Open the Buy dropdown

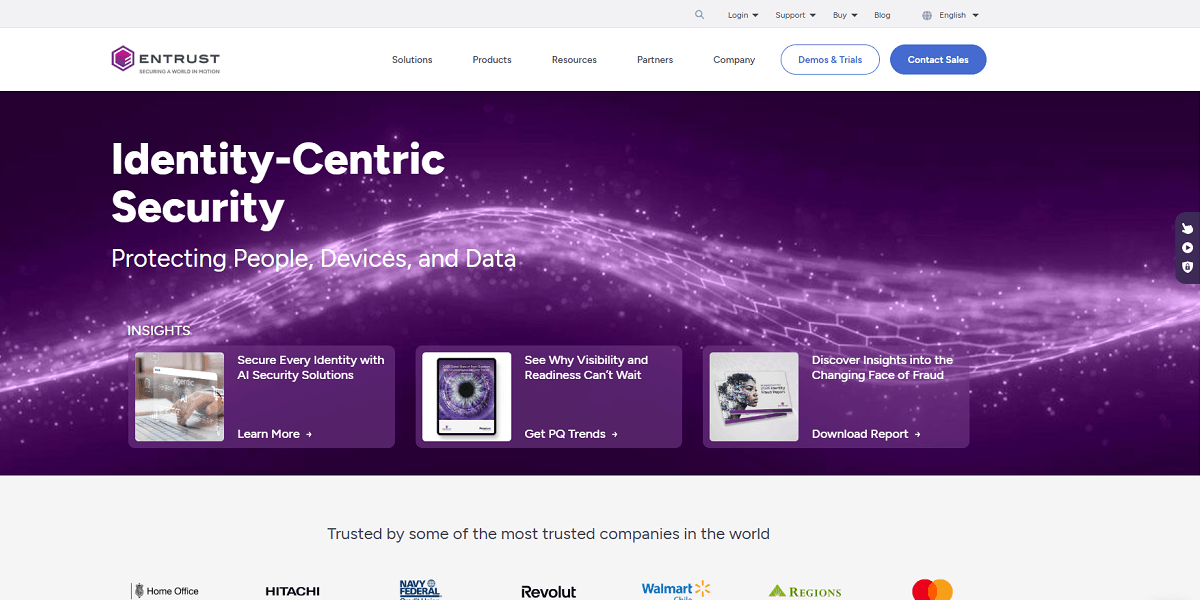tap(845, 15)
